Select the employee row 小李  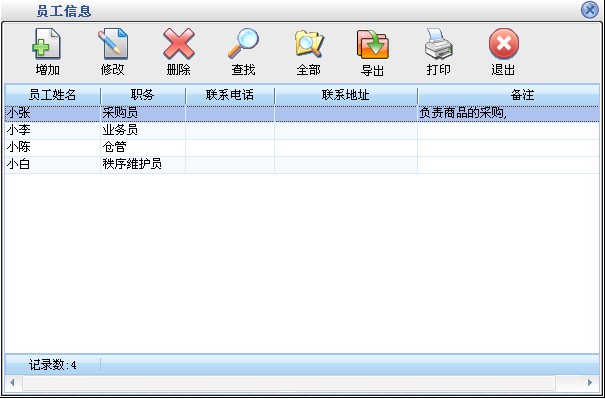point(302,130)
